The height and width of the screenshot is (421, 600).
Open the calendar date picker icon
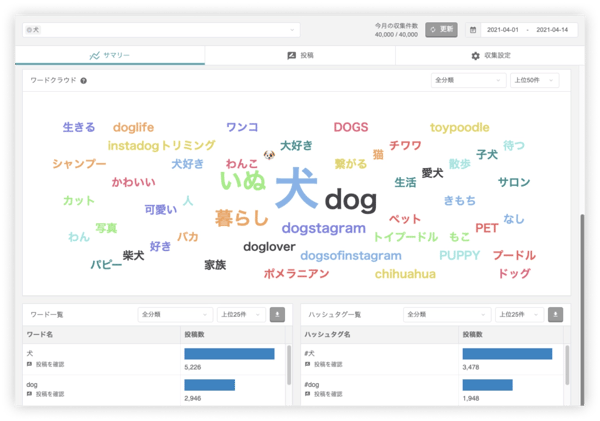click(x=473, y=30)
